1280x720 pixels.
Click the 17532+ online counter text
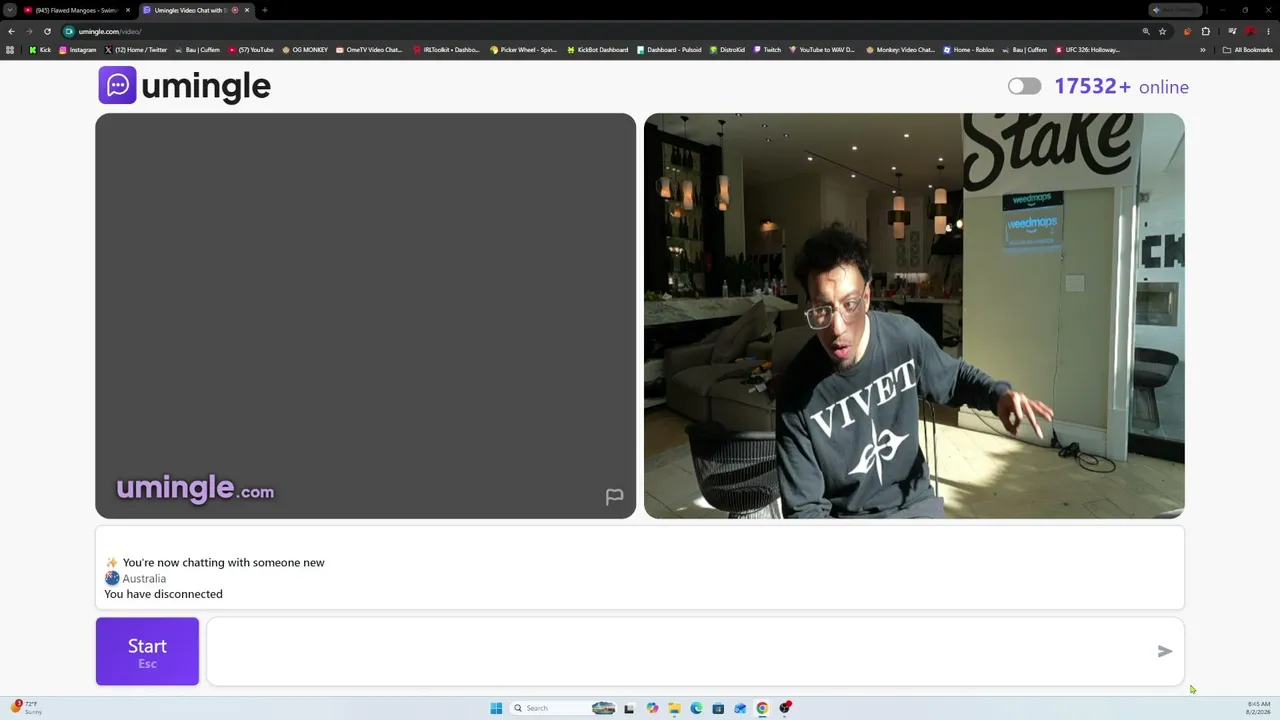coord(1121,87)
